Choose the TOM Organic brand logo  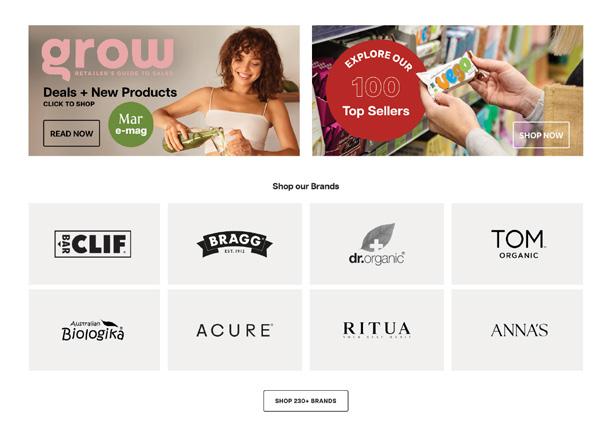[517, 244]
